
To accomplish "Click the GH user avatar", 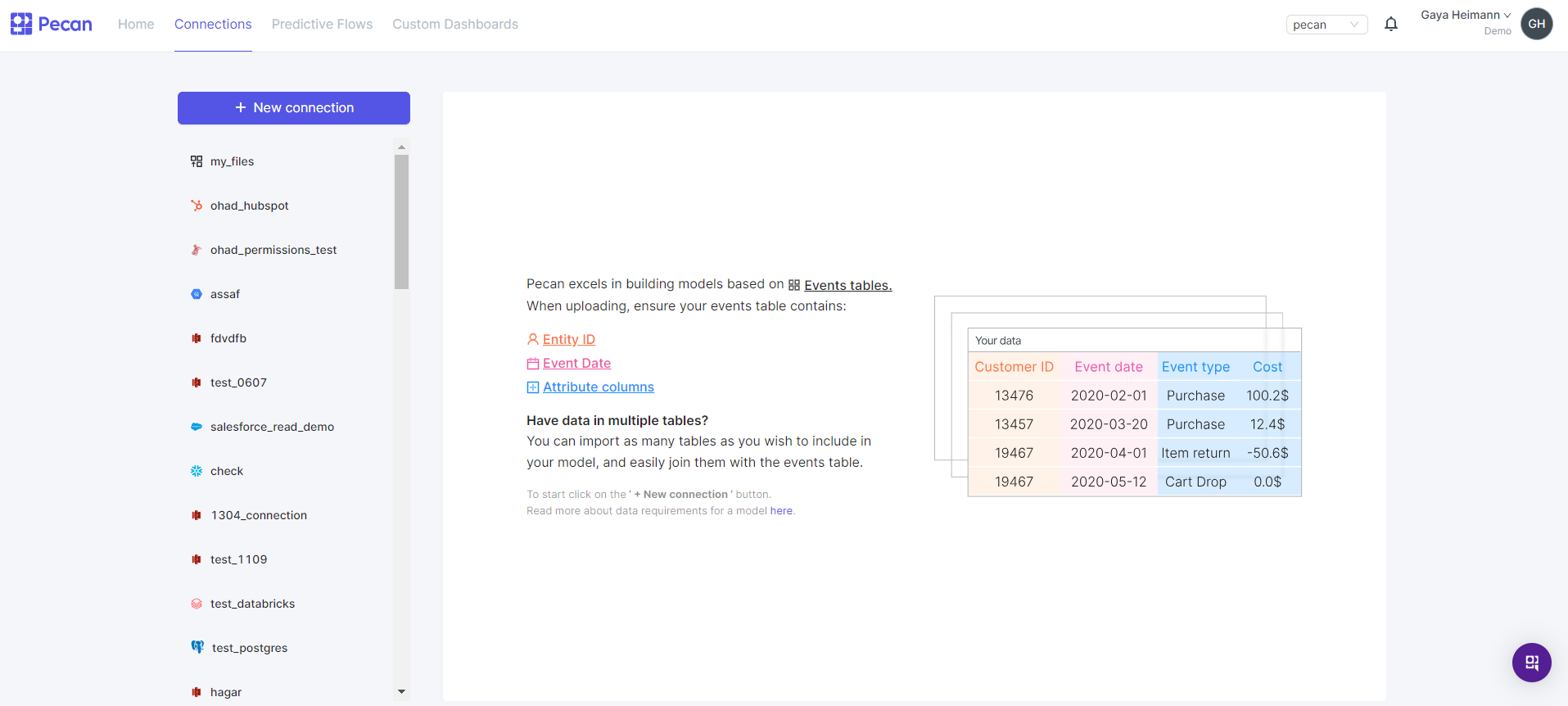I will pyautogui.click(x=1537, y=24).
